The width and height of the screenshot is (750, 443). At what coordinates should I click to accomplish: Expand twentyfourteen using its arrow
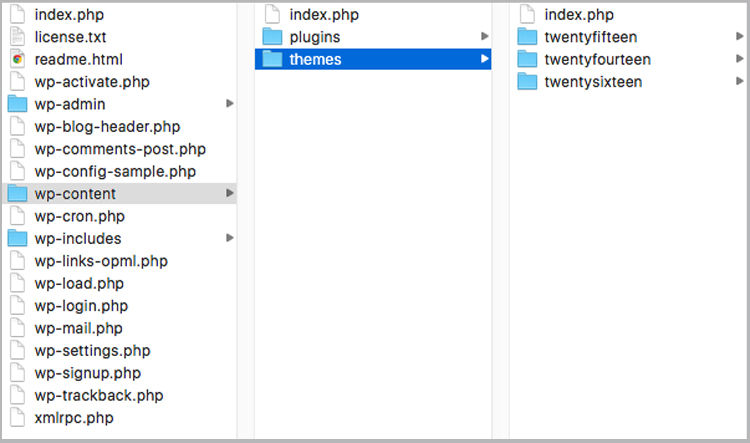click(x=739, y=58)
